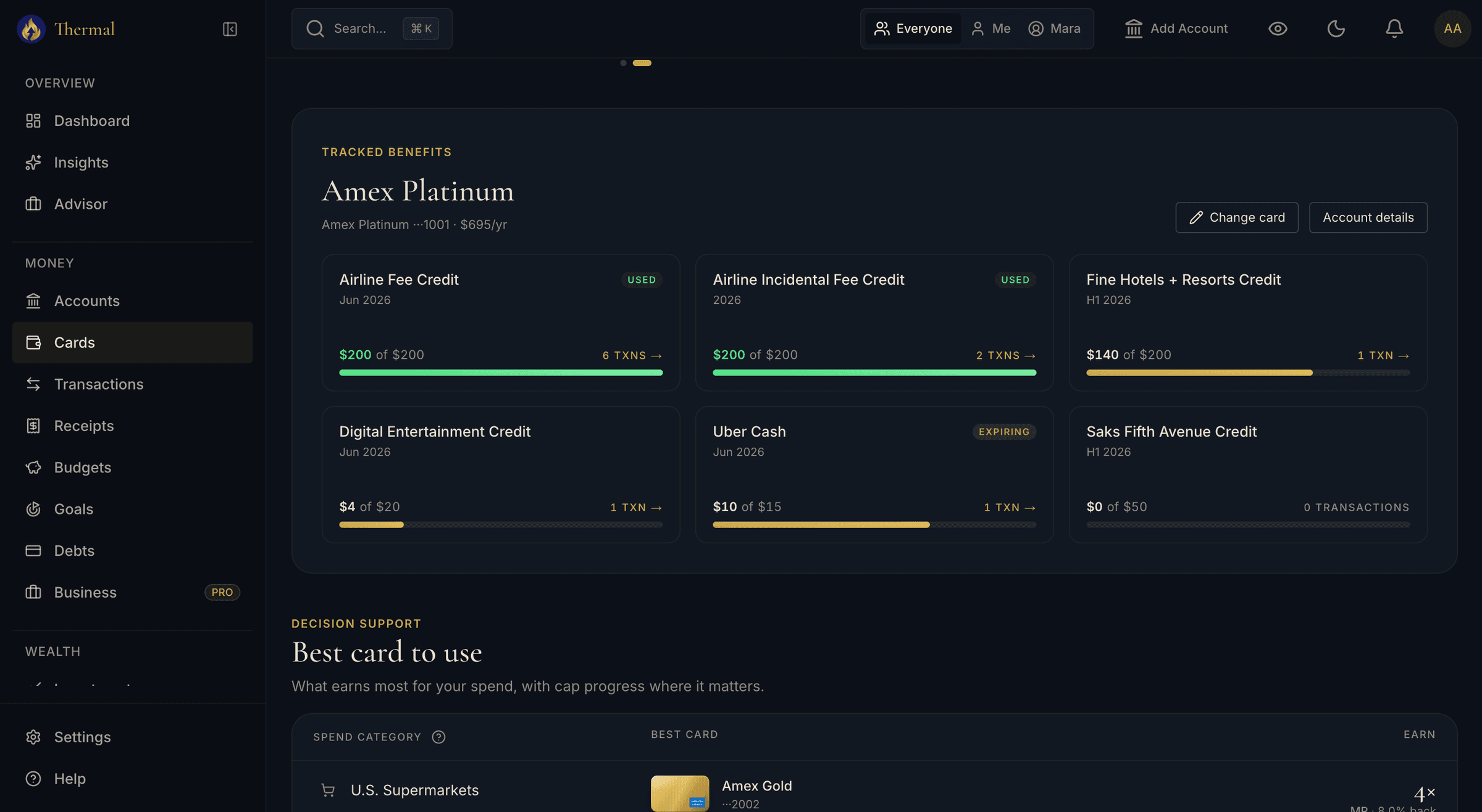This screenshot has width=1482, height=812.
Task: Click Airline Fee Credit progress bar
Action: [x=501, y=372]
